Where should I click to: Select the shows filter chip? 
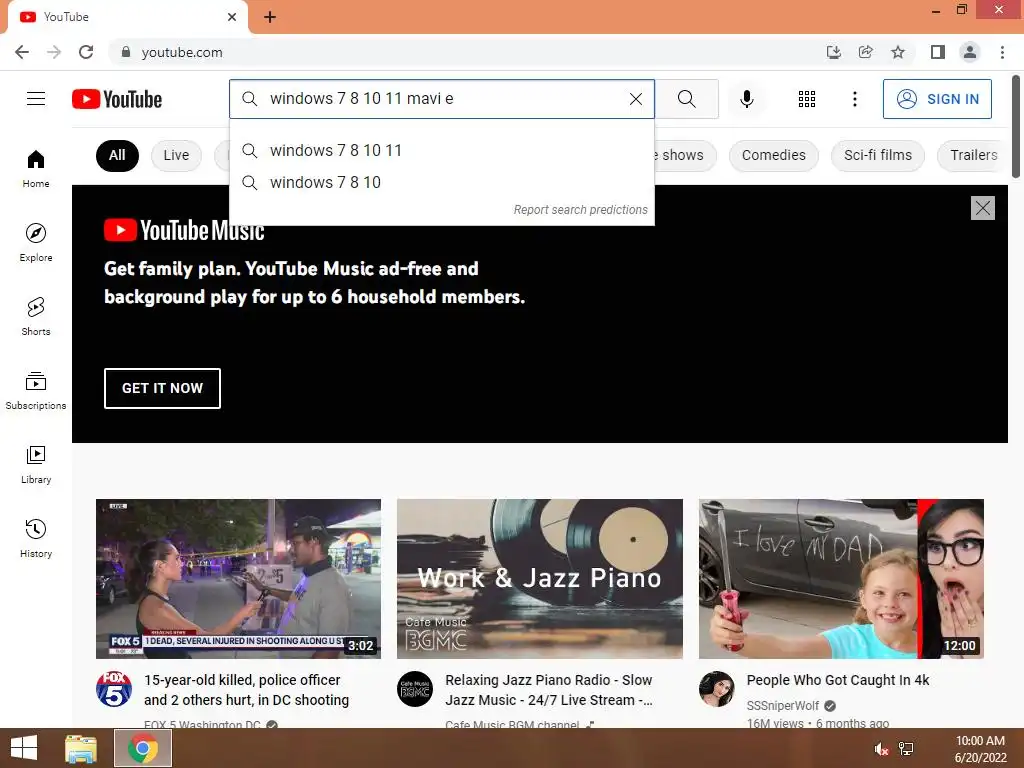(x=684, y=155)
